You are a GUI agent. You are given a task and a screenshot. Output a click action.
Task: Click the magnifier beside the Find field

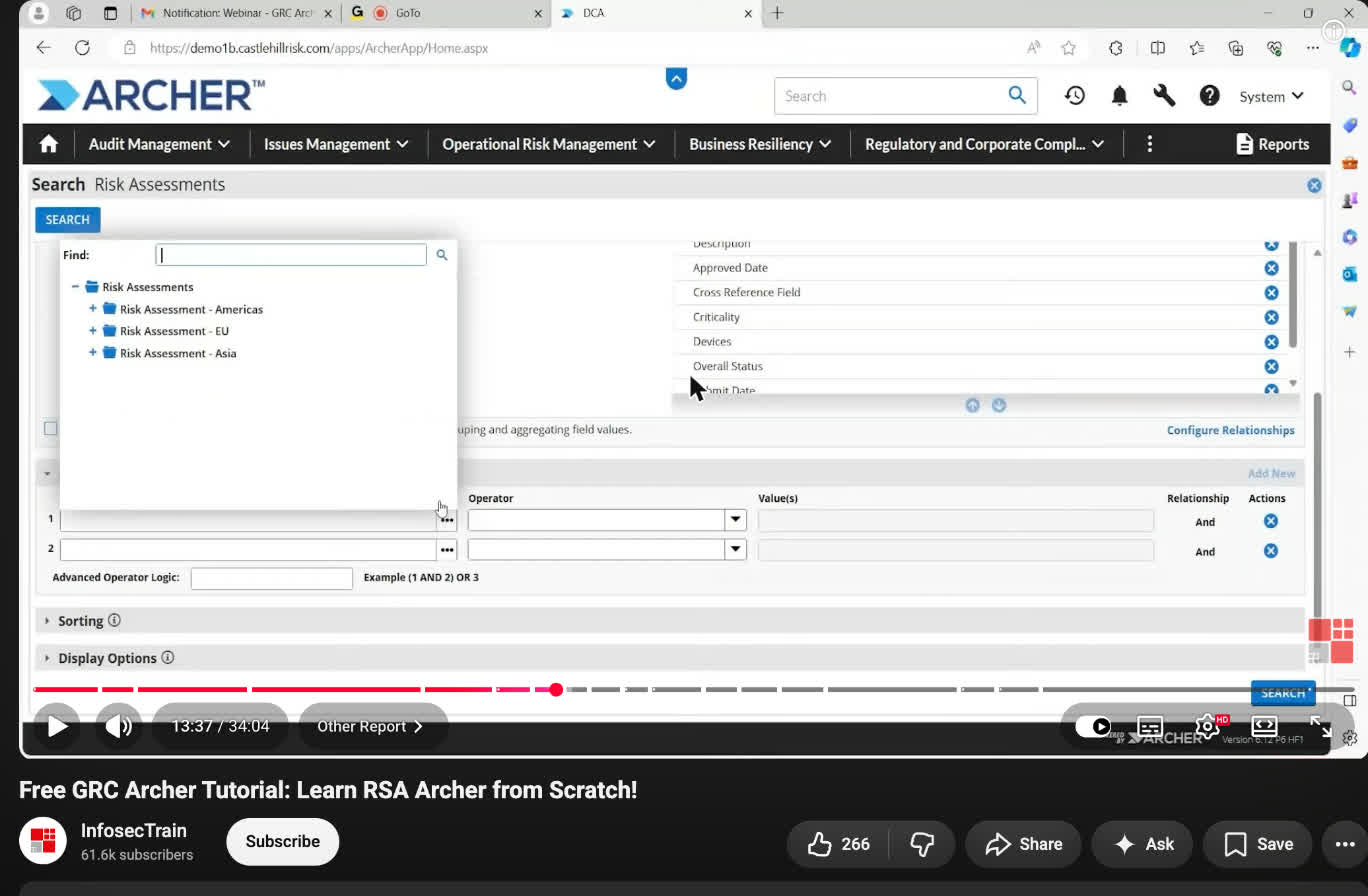[x=442, y=255]
